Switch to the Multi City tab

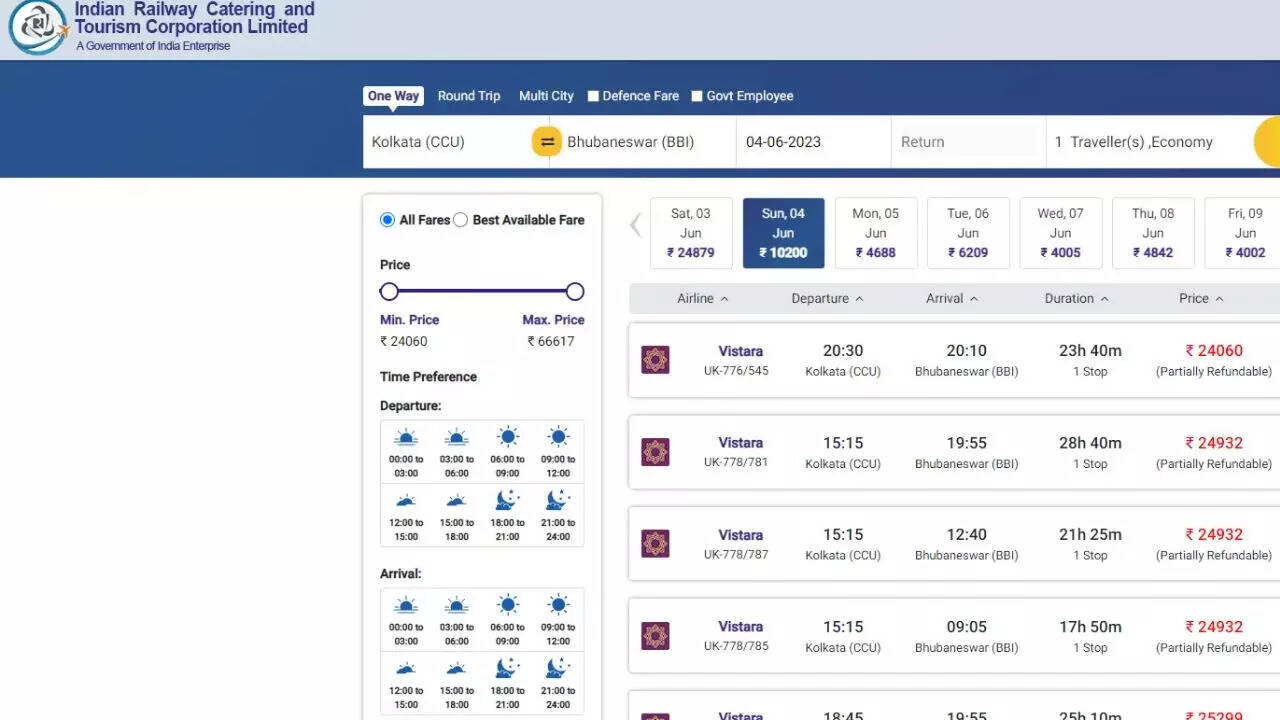546,96
